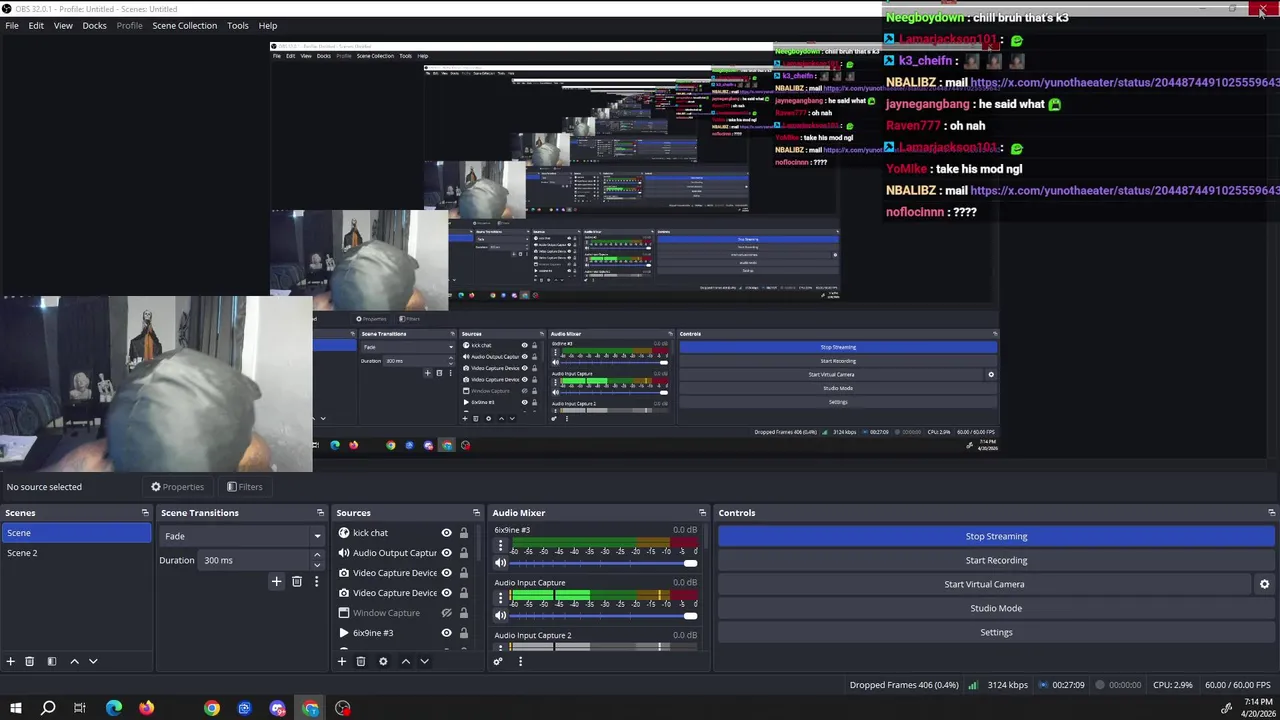
Task: Click the Start Recording button
Action: (x=996, y=560)
